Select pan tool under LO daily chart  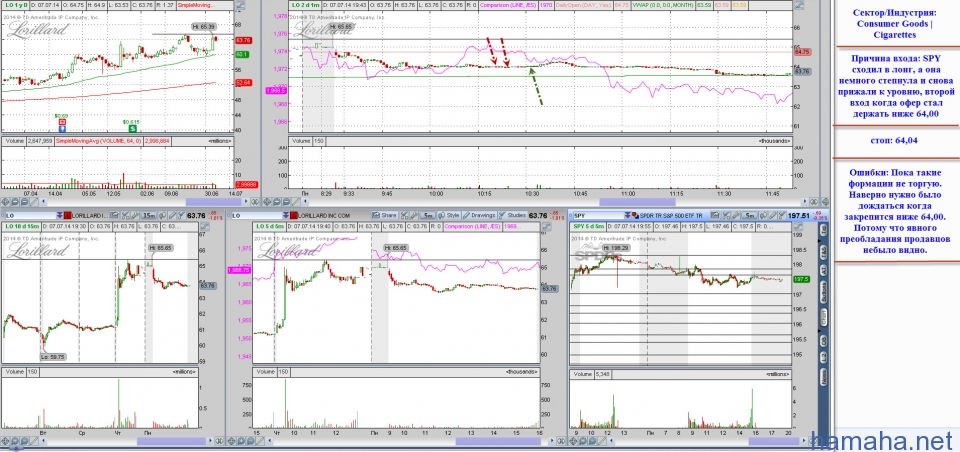point(5,202)
